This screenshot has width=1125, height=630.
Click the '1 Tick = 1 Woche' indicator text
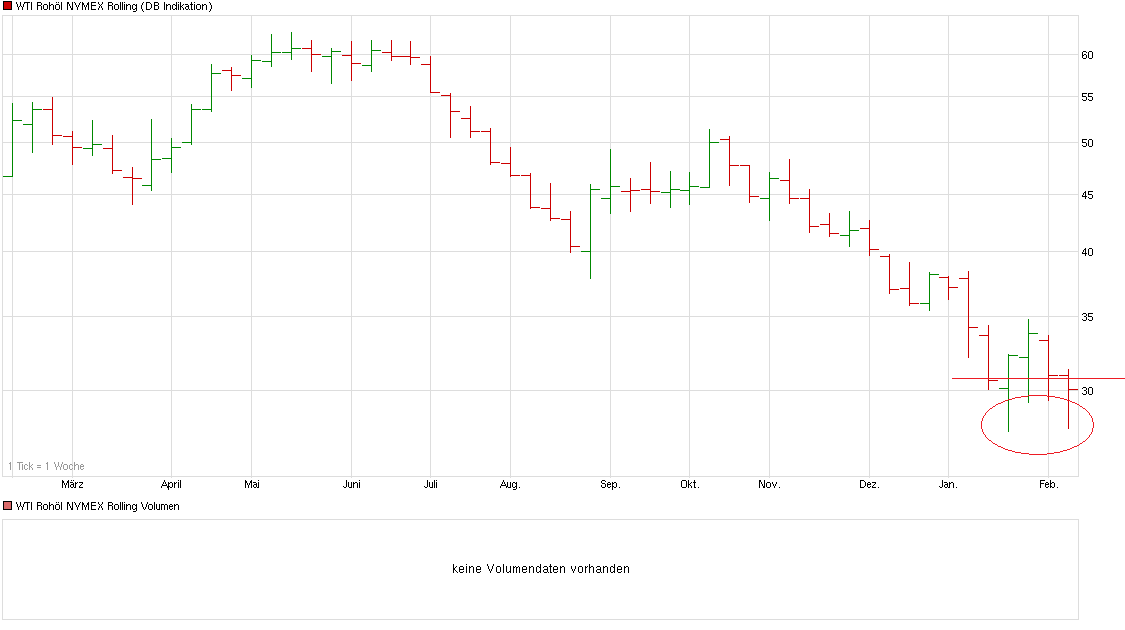pyautogui.click(x=46, y=465)
